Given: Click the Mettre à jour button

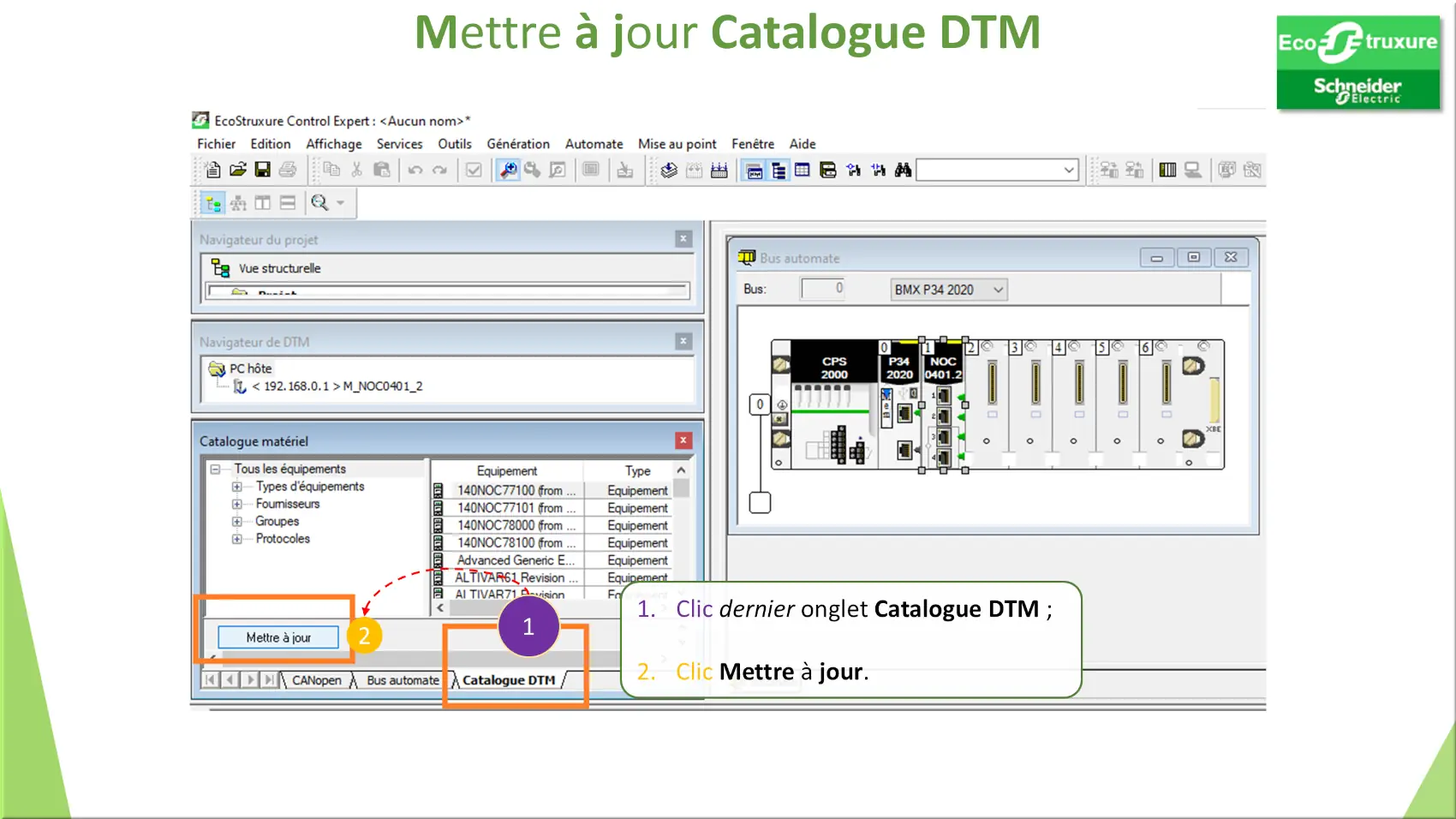Looking at the screenshot, I should pos(278,637).
